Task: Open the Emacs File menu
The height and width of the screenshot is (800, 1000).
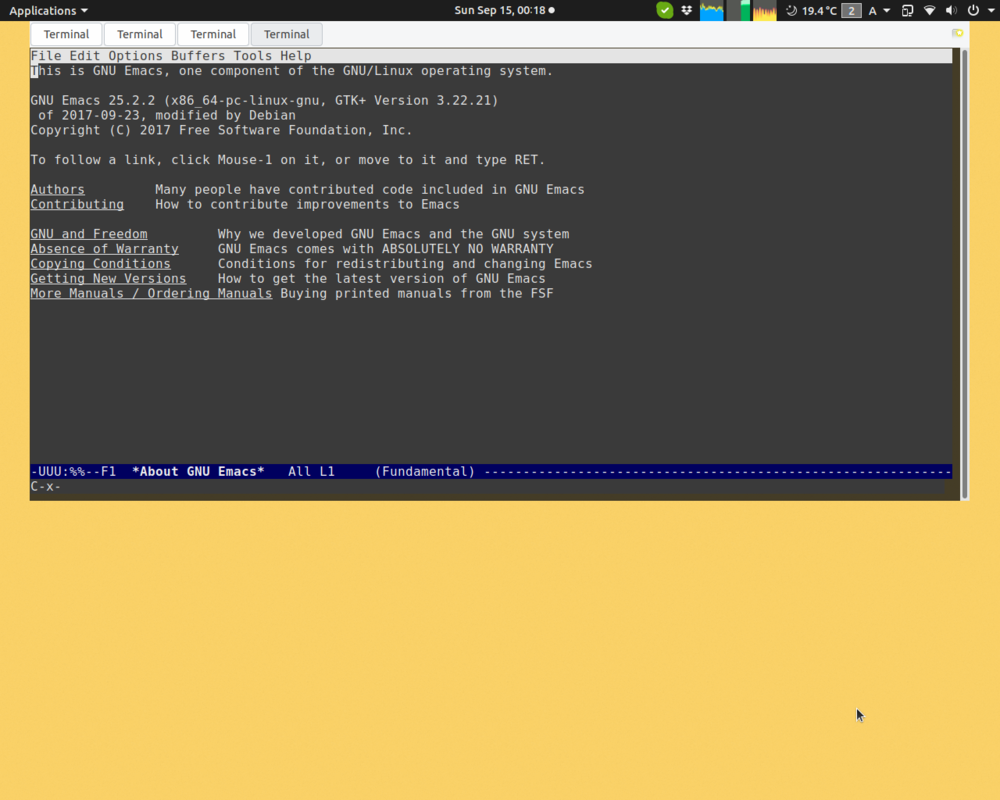Action: point(46,56)
